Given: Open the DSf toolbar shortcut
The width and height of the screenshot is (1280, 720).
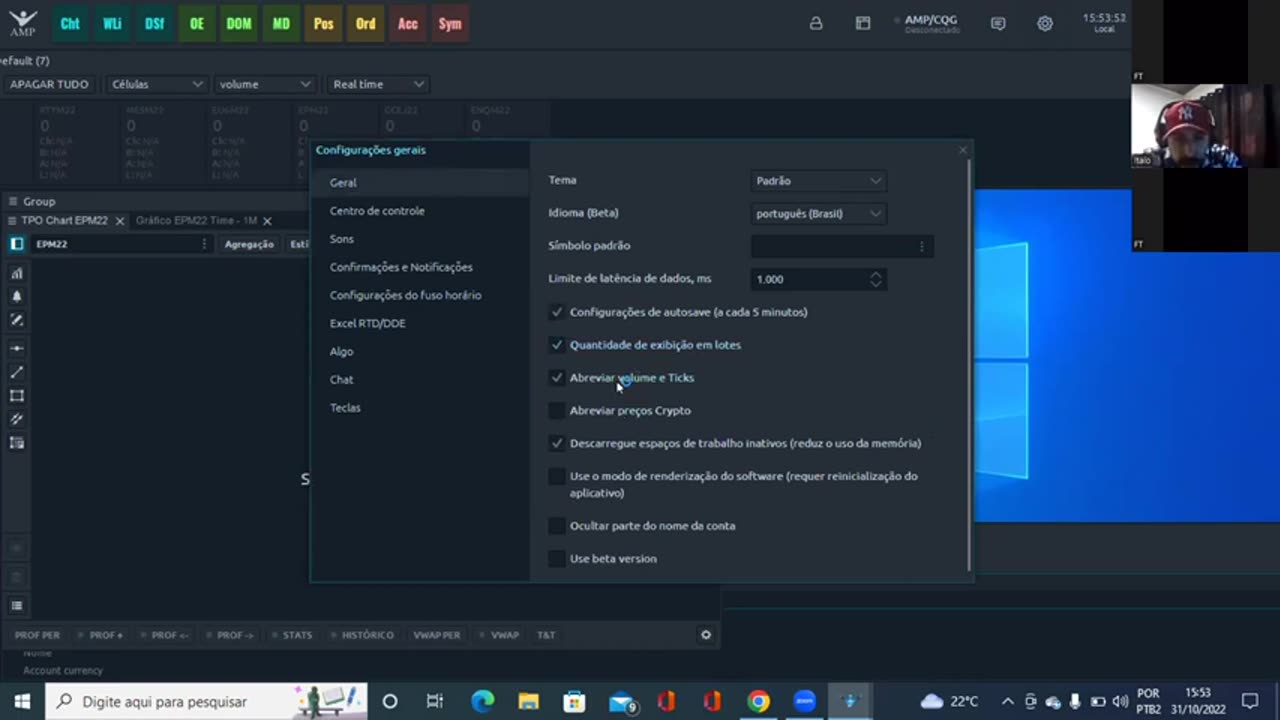Looking at the screenshot, I should 154,24.
